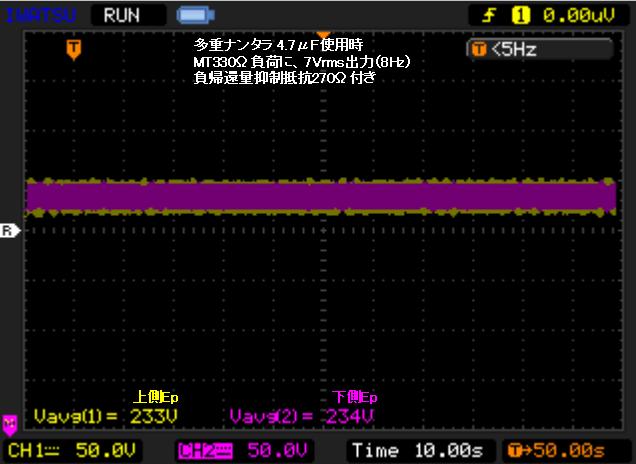Click the orange trigger position marker at top center
The image size is (636, 464).
tap(322, 34)
